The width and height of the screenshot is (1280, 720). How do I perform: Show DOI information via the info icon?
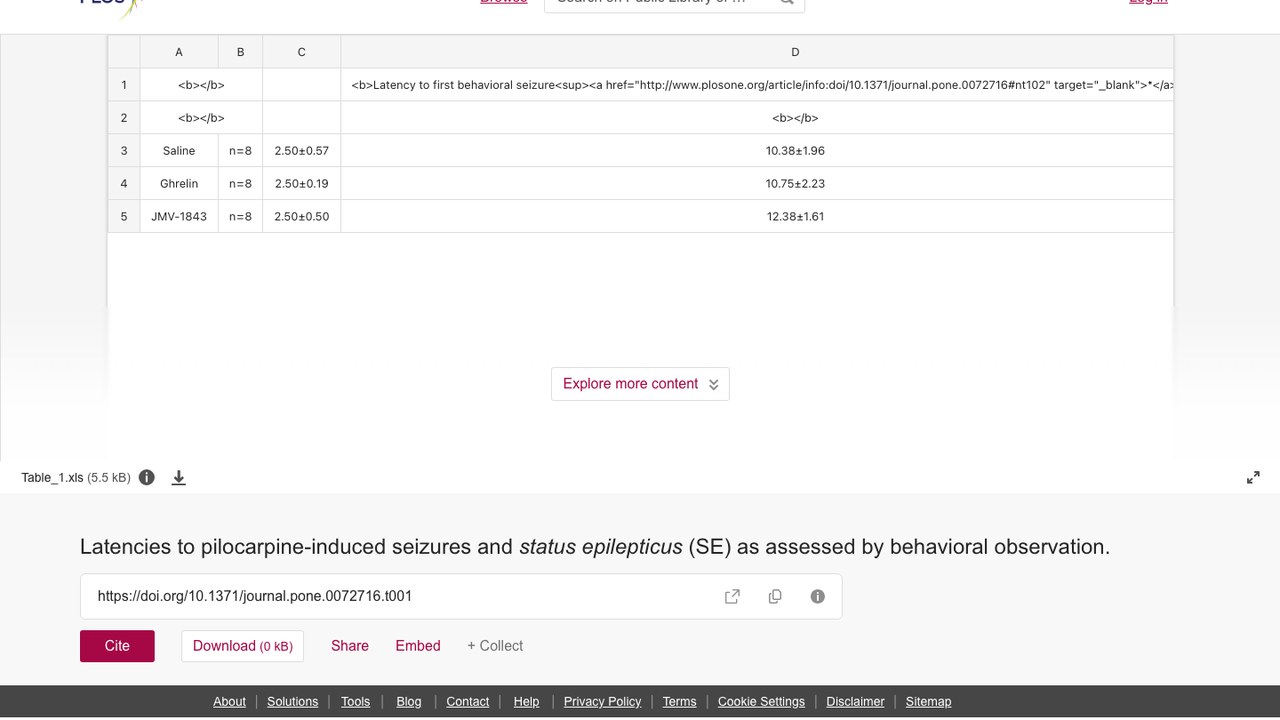click(x=818, y=596)
